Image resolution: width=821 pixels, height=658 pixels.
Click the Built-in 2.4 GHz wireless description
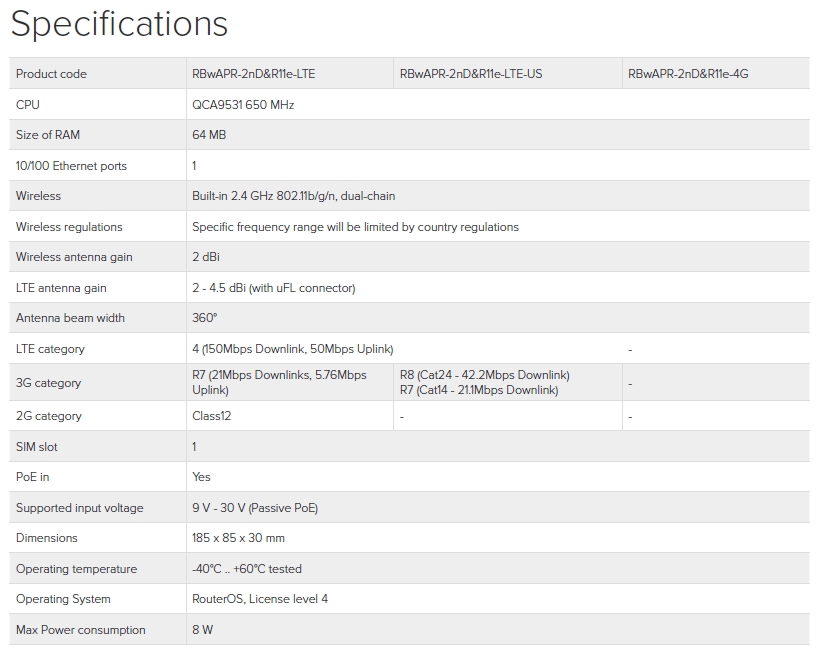click(x=293, y=196)
